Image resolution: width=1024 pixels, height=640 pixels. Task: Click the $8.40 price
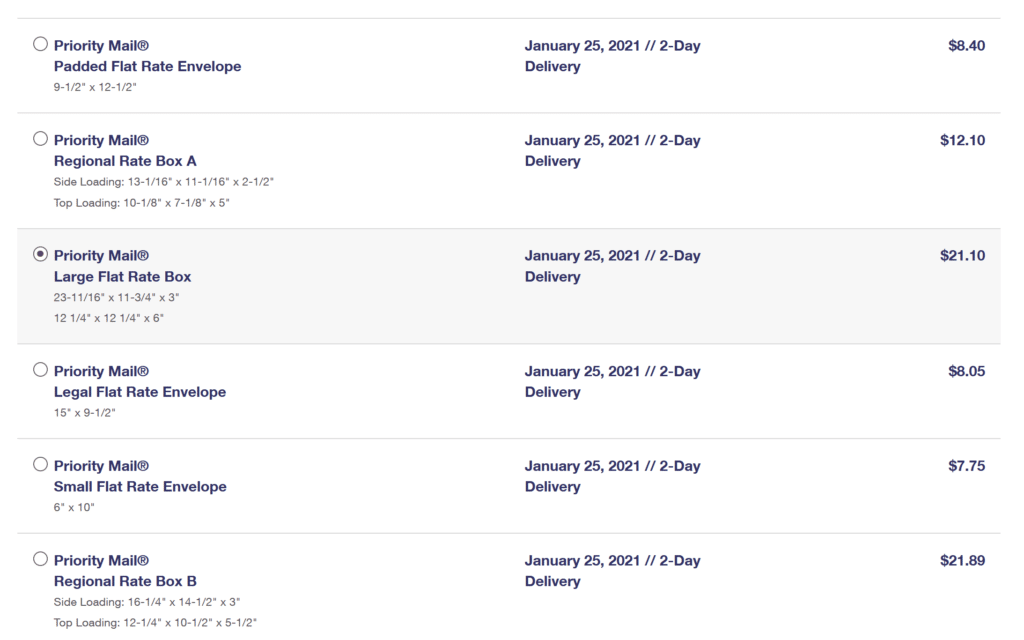coord(967,46)
